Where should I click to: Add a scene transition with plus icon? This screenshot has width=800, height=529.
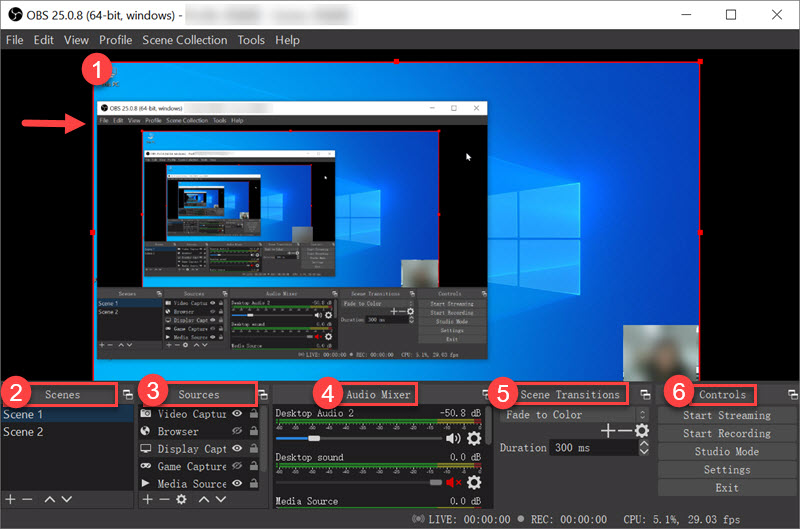607,431
